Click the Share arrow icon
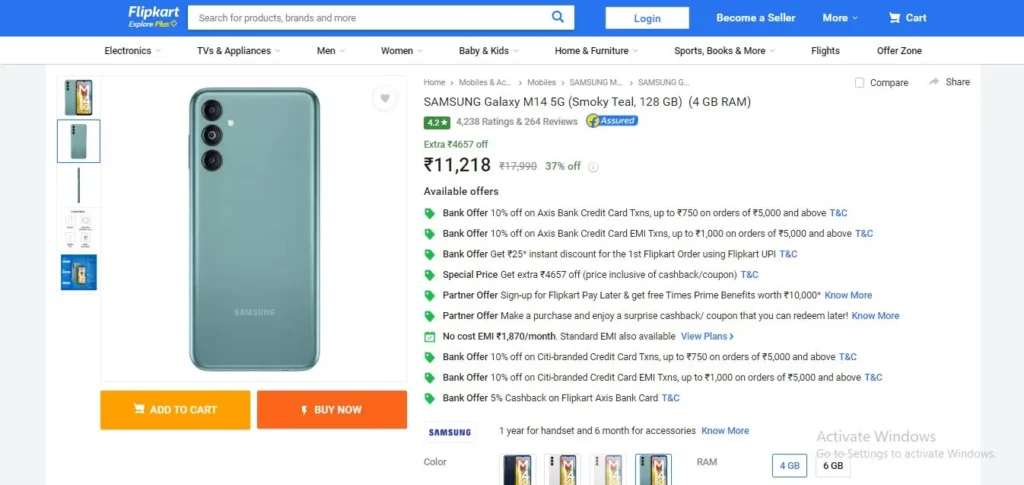This screenshot has width=1024, height=485. tap(934, 82)
